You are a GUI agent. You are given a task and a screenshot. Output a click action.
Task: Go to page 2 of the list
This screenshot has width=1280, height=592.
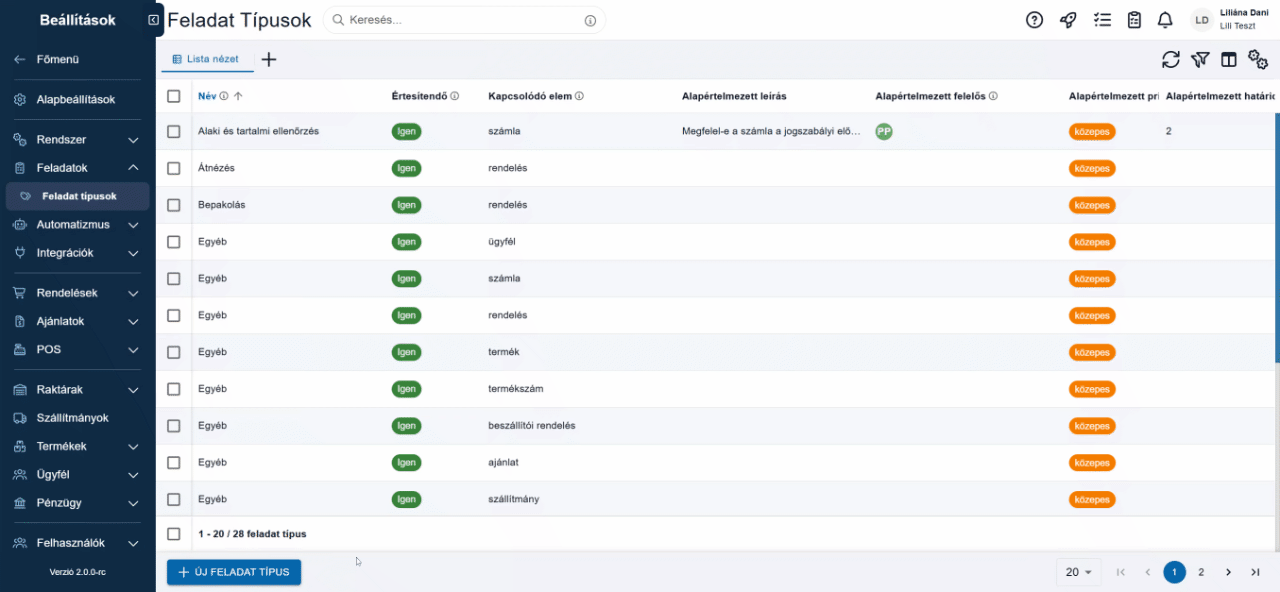click(1201, 572)
